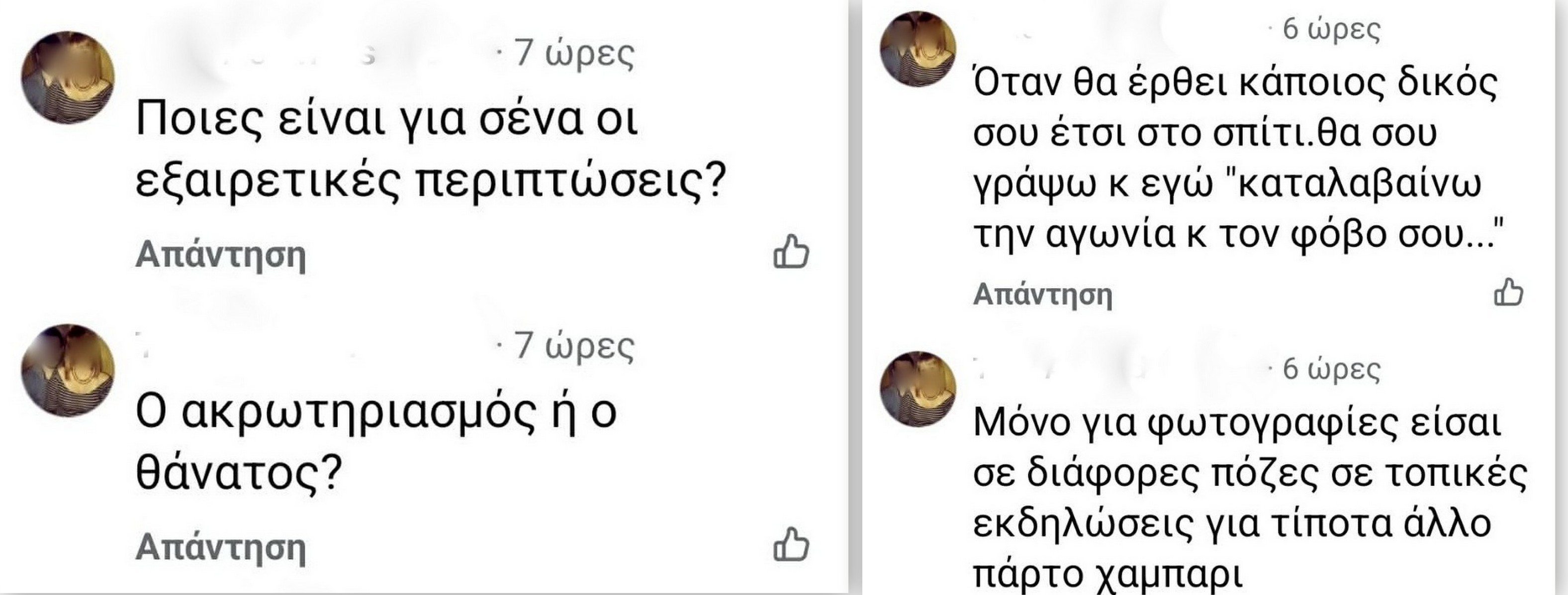Viewport: 1568px width, 595px height.
Task: Open blurred author name above "Ποιες είναι για σένα"
Action: [310, 55]
